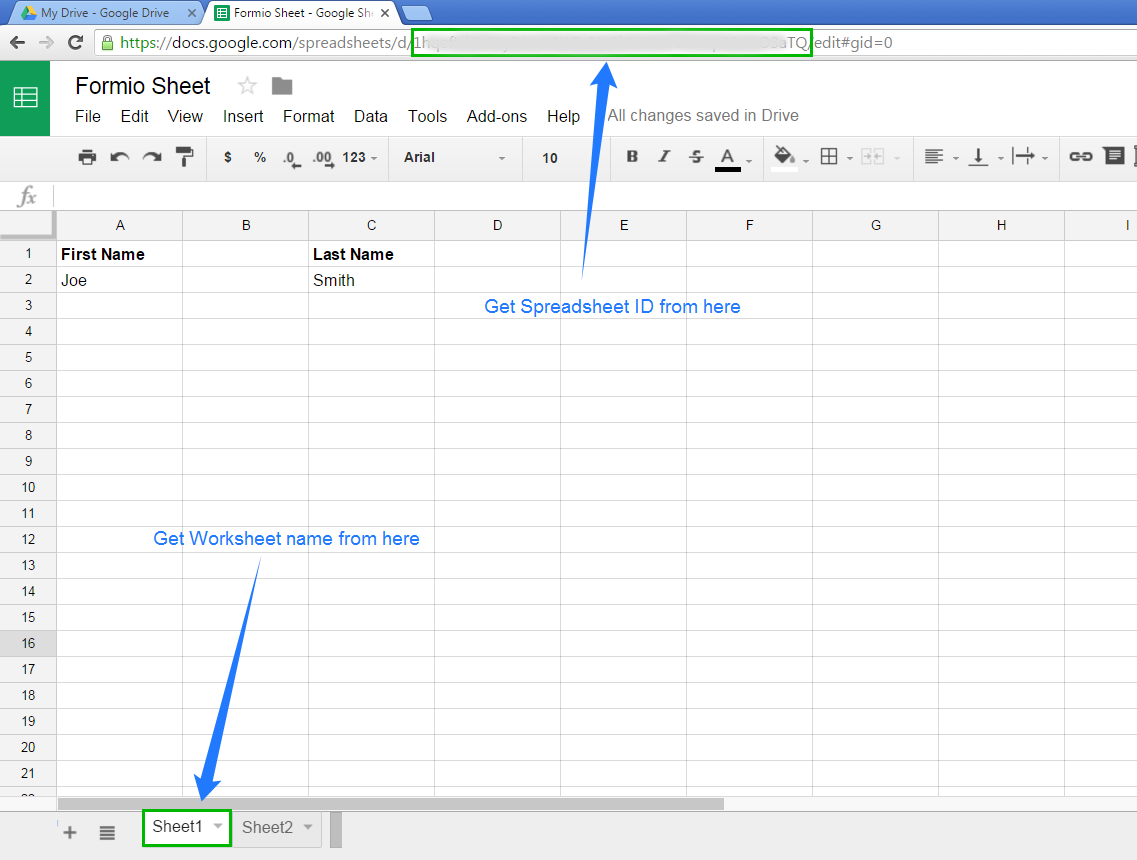Open the File menu
Viewport: 1137px width, 860px height.
(x=88, y=116)
